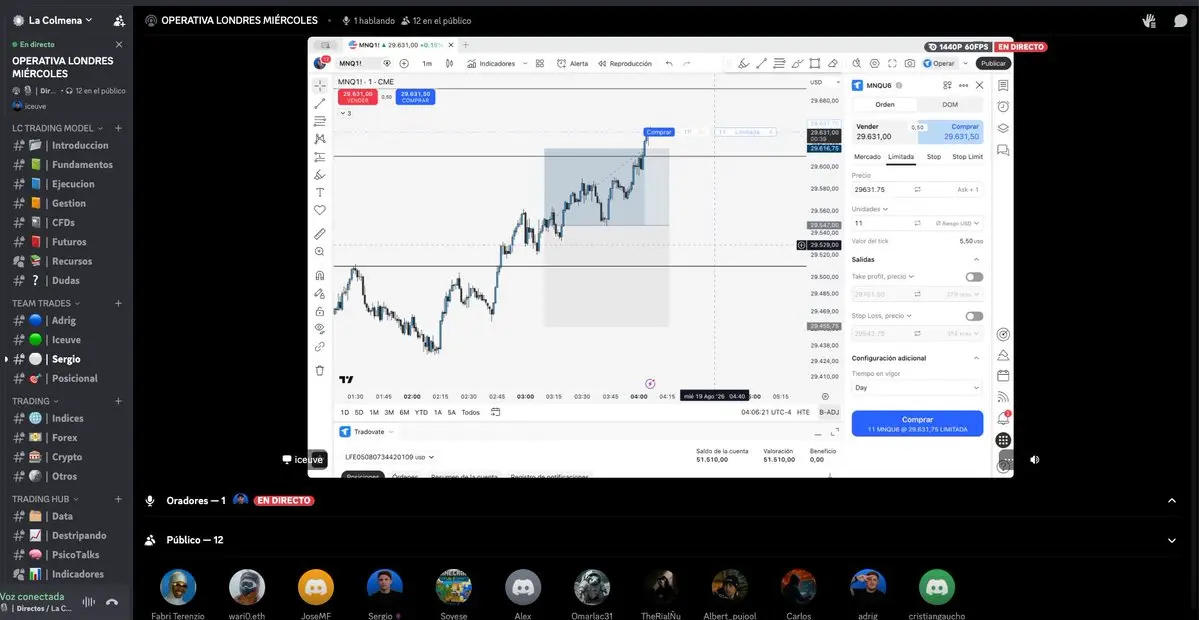Viewport: 1199px width, 620px height.
Task: Set chart range to YTD
Action: click(421, 412)
